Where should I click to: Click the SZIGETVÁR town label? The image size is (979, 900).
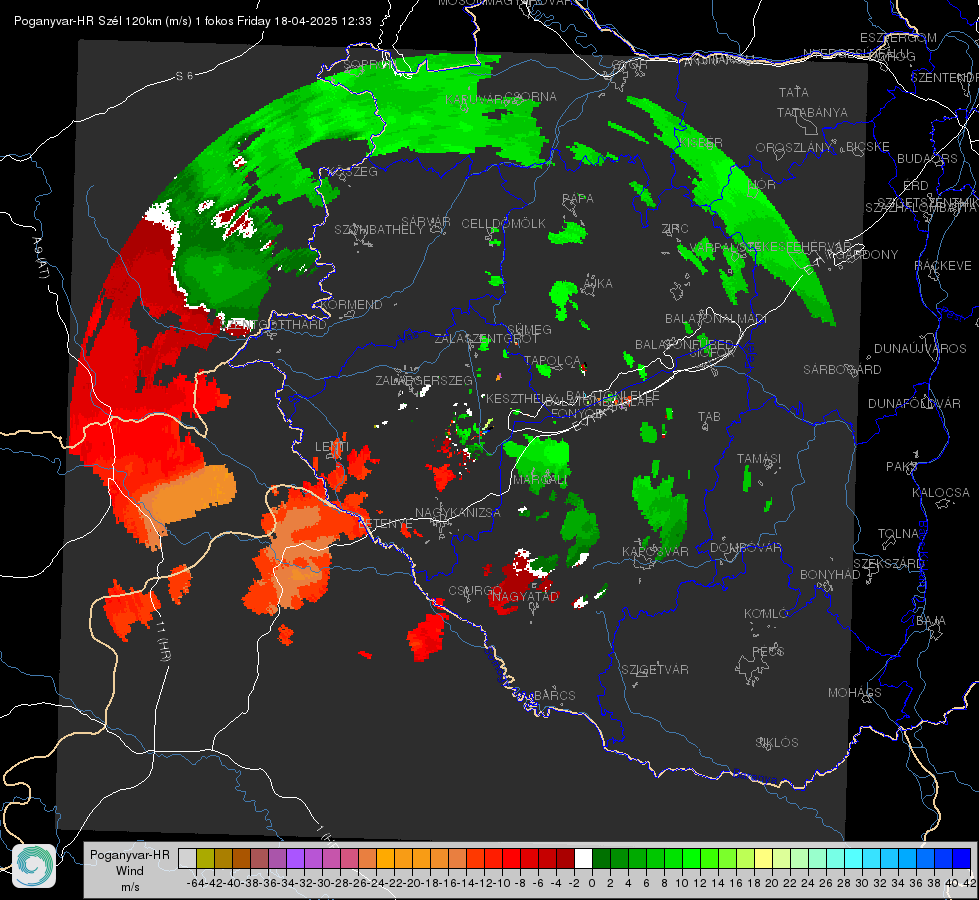655,670
